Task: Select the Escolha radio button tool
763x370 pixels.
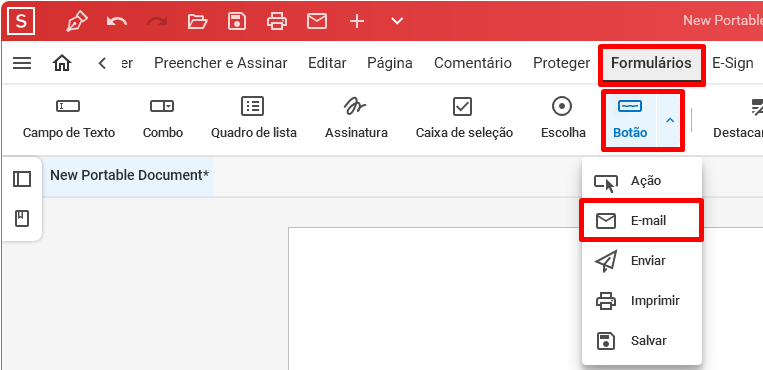Action: coord(563,117)
